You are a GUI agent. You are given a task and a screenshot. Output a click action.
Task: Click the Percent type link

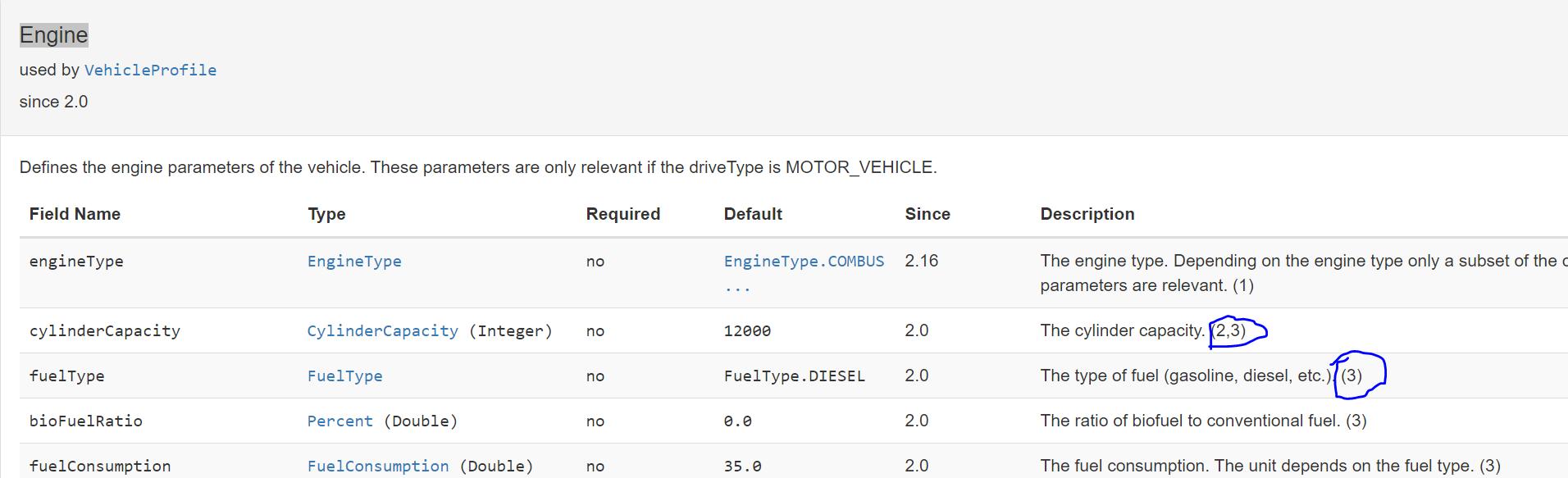[x=340, y=421]
